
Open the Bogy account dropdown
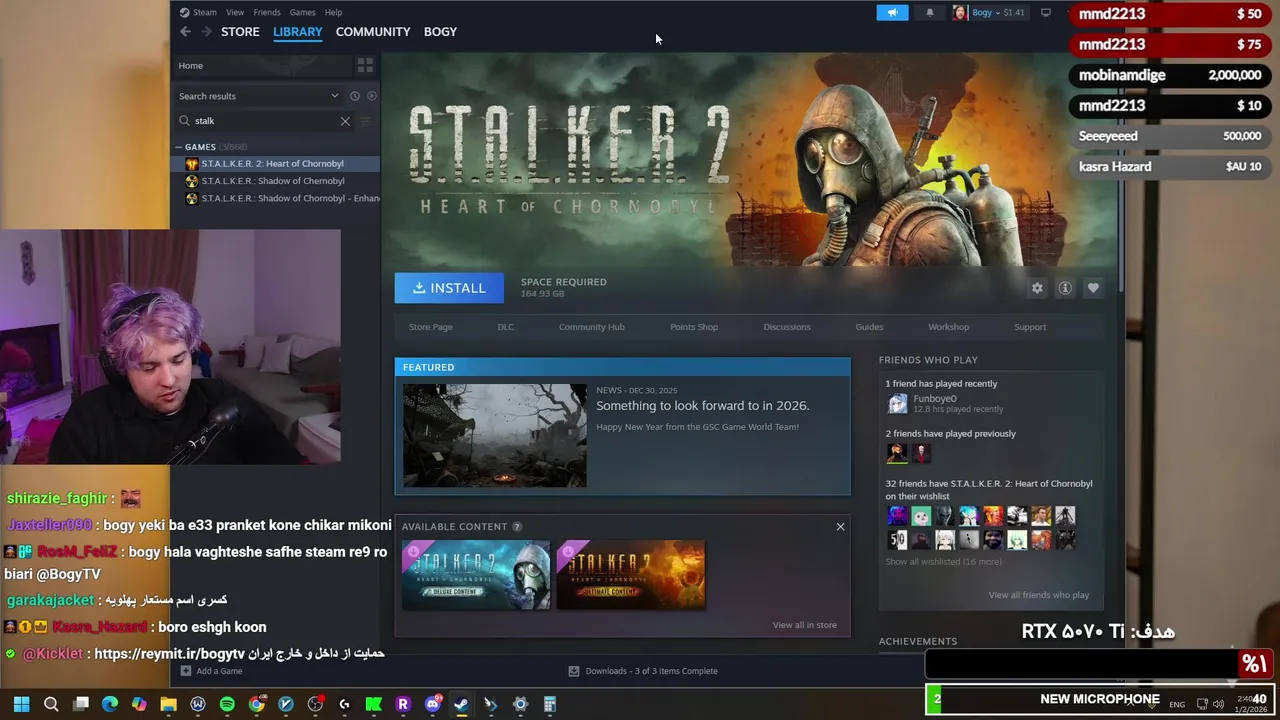pyautogui.click(x=988, y=13)
